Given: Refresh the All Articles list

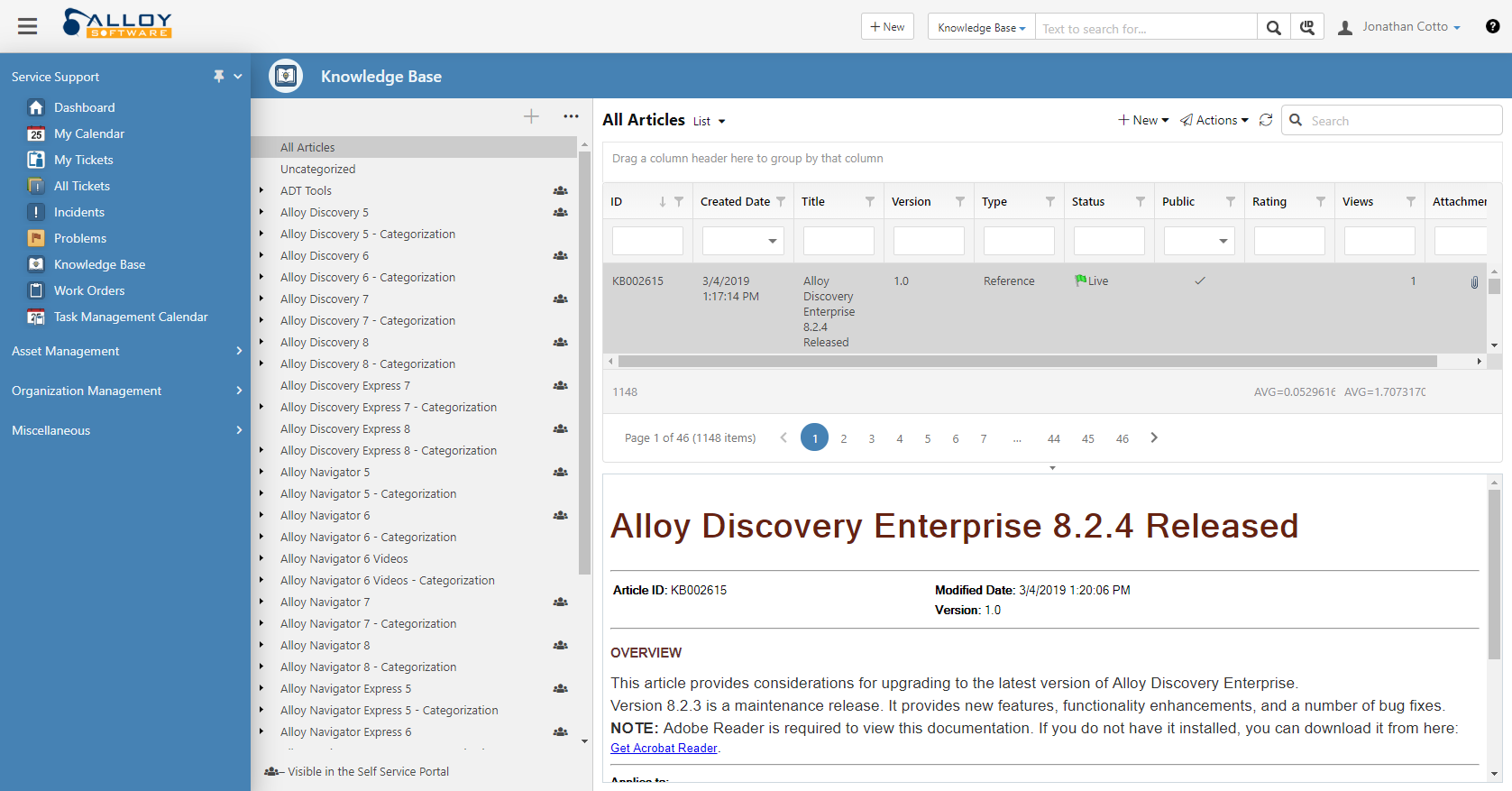Looking at the screenshot, I should (1266, 120).
